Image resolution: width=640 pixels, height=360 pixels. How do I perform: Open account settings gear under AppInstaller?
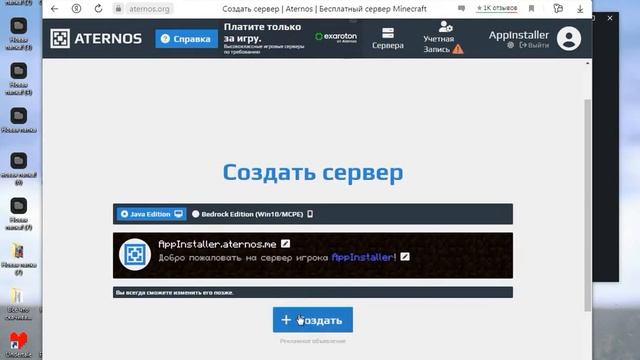pyautogui.click(x=511, y=45)
